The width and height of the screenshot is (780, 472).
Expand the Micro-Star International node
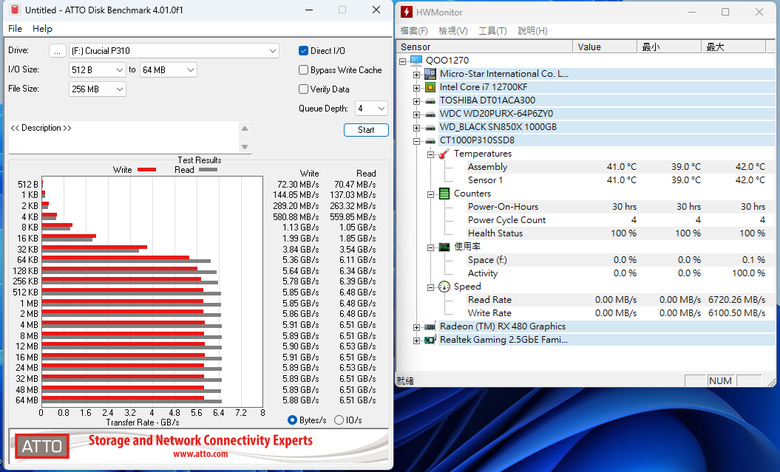click(x=416, y=75)
